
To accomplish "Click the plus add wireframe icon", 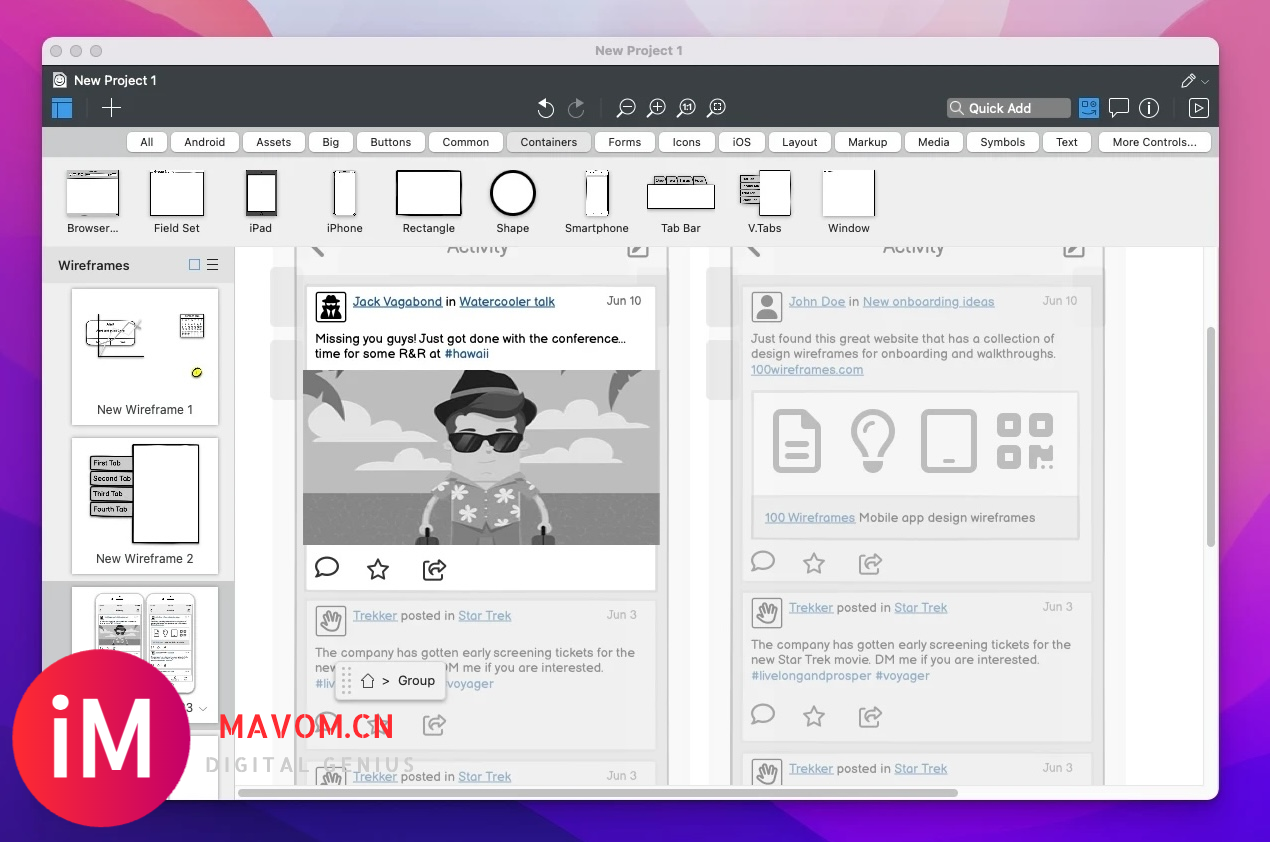I will 111,108.
